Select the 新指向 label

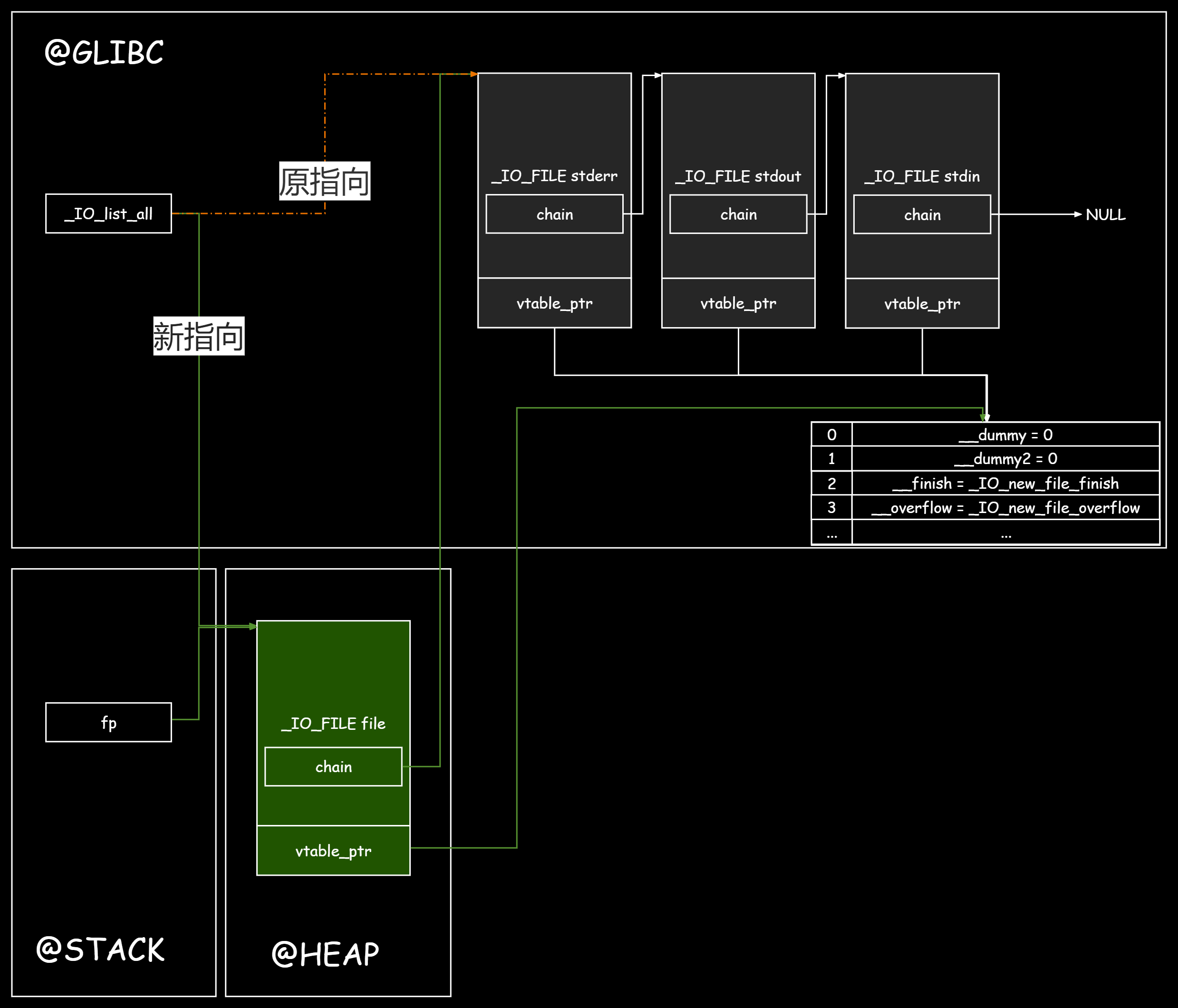pyautogui.click(x=198, y=336)
